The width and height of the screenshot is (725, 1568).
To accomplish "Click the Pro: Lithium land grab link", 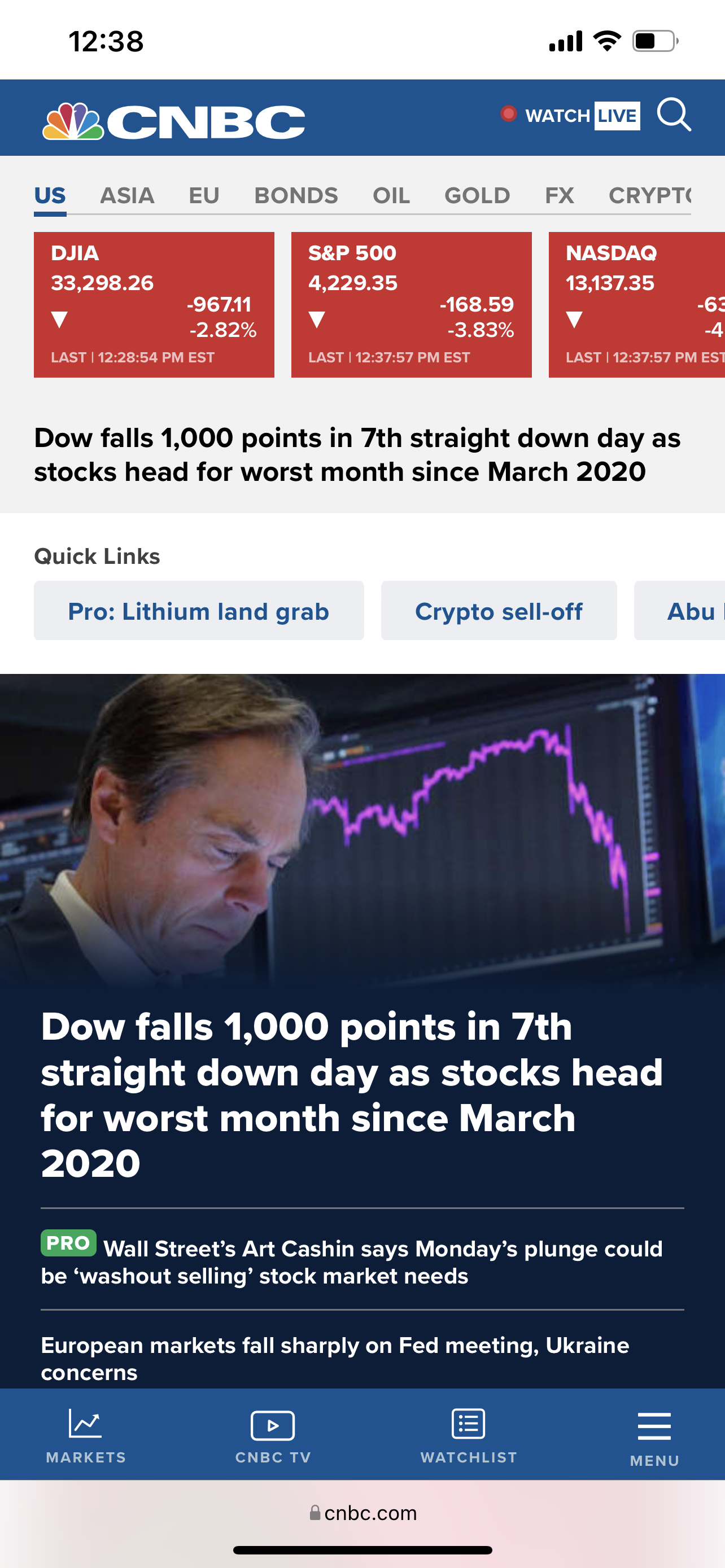I will click(198, 611).
